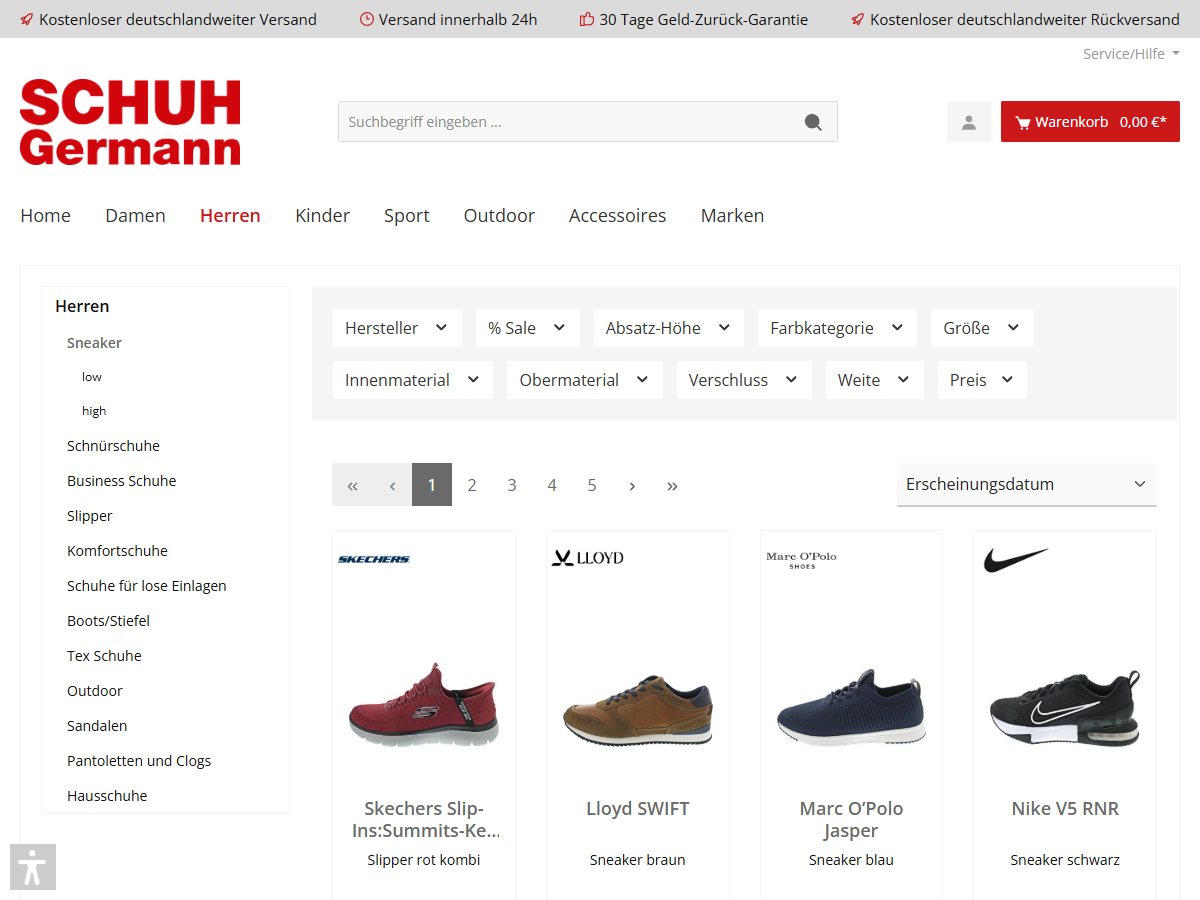Open the Herren category in the top navigation

click(230, 215)
